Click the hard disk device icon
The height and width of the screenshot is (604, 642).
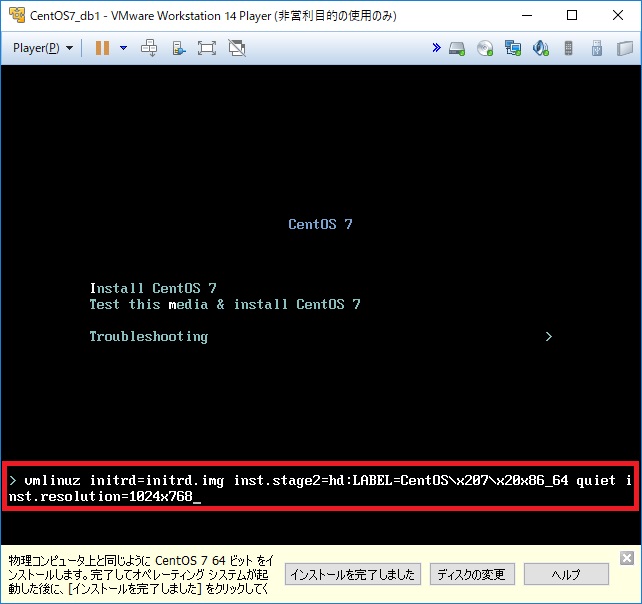tap(457, 49)
